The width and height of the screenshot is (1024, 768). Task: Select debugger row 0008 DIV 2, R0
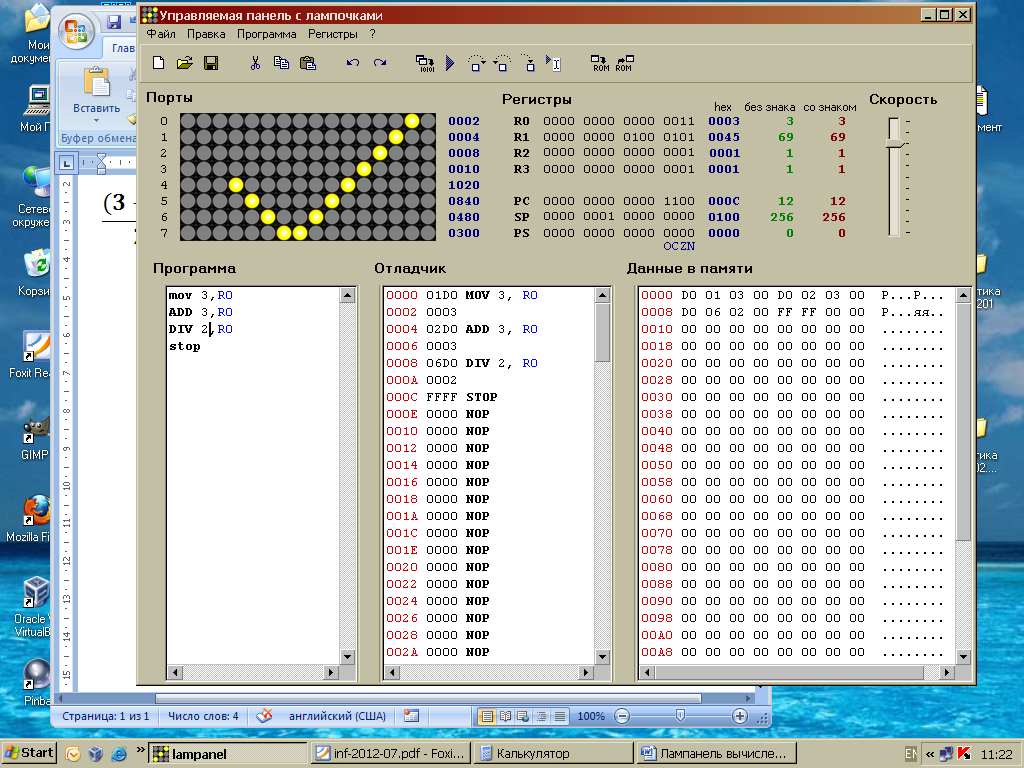[x=462, y=363]
